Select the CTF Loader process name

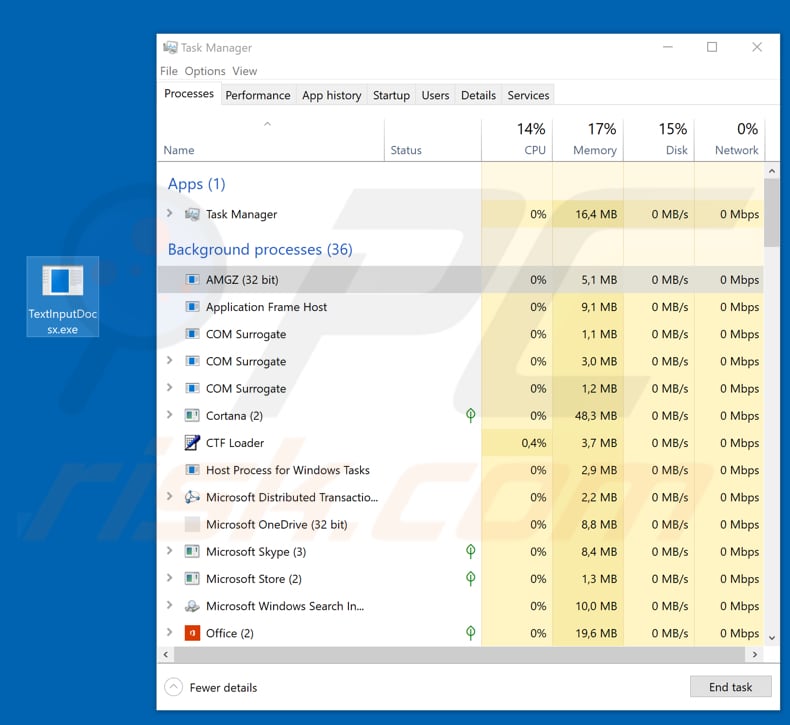(235, 443)
